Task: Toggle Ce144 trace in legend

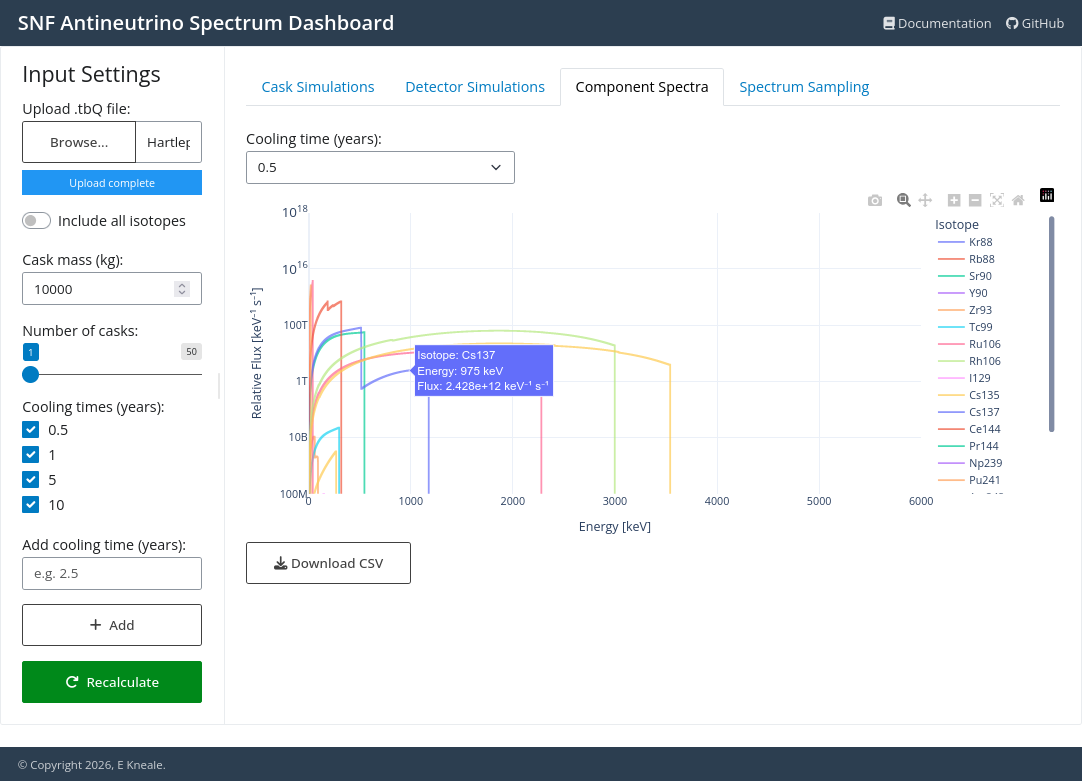Action: click(x=969, y=429)
